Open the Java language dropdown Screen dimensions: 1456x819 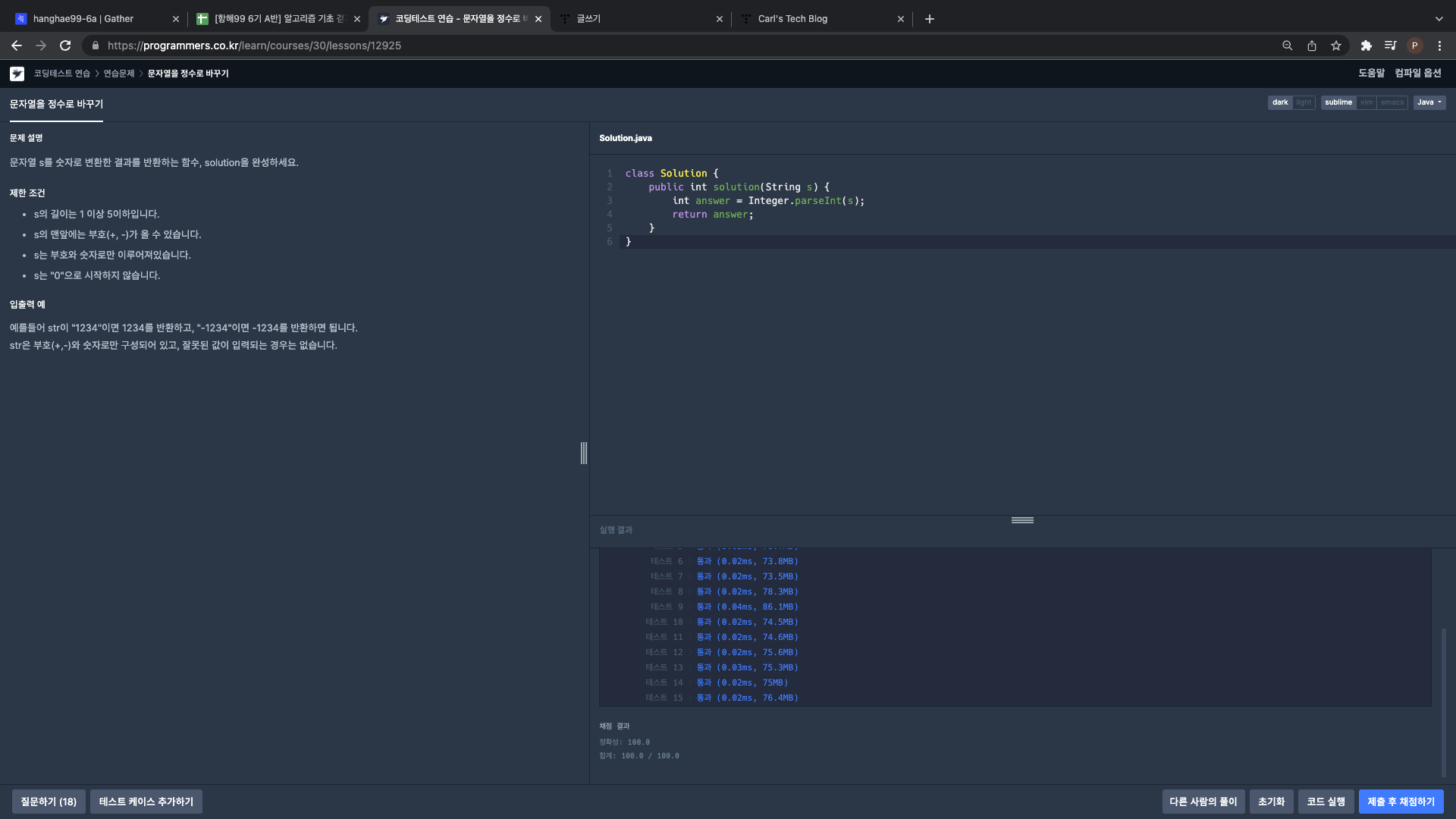pyautogui.click(x=1429, y=102)
